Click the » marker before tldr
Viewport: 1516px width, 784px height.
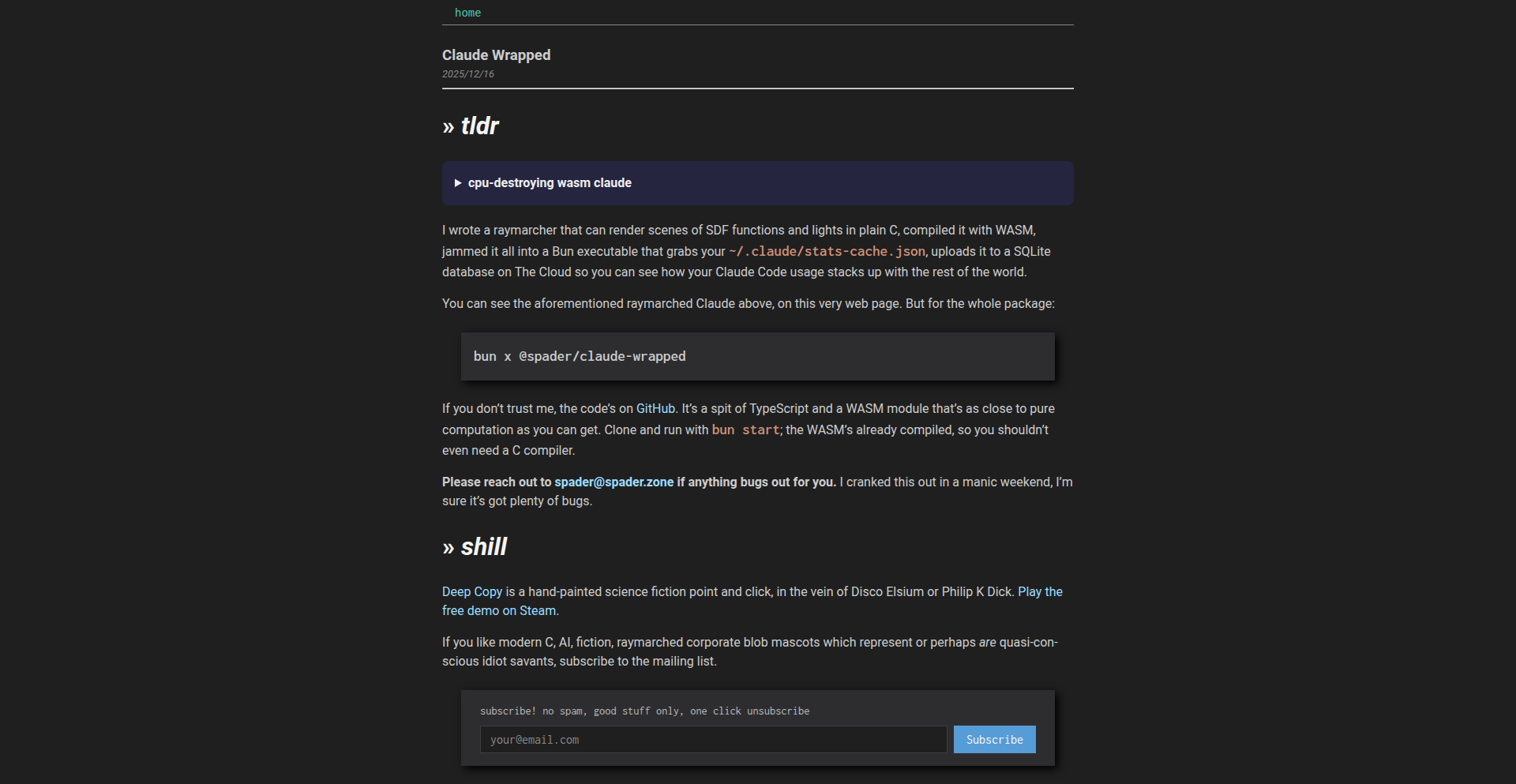click(x=448, y=127)
